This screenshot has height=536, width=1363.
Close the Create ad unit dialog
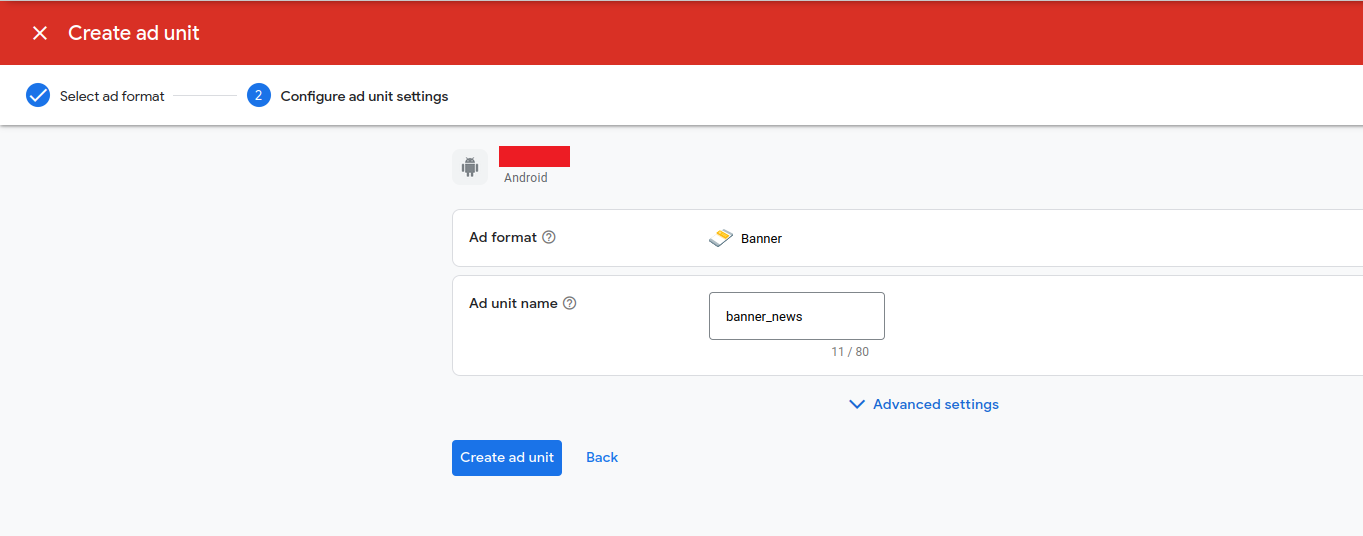[x=40, y=33]
